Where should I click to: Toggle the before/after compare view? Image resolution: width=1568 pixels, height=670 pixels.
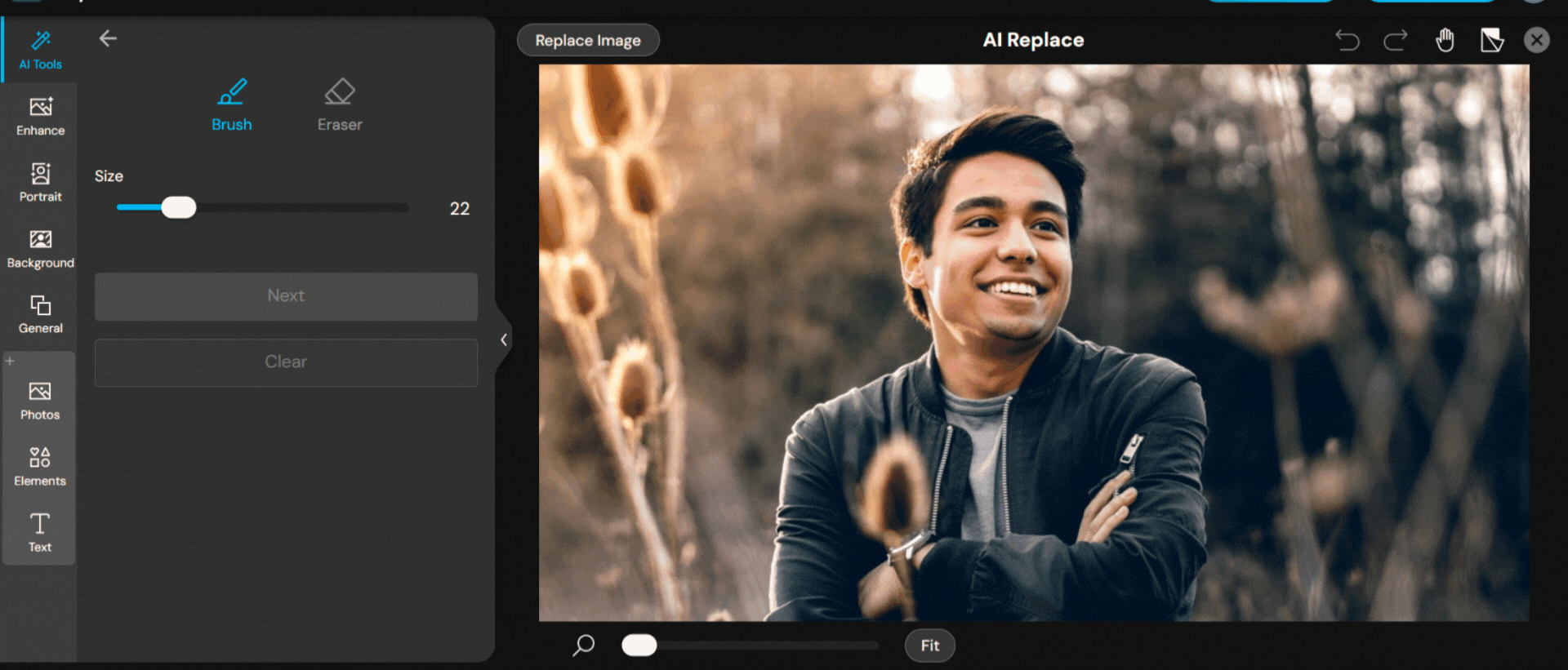click(x=1491, y=40)
